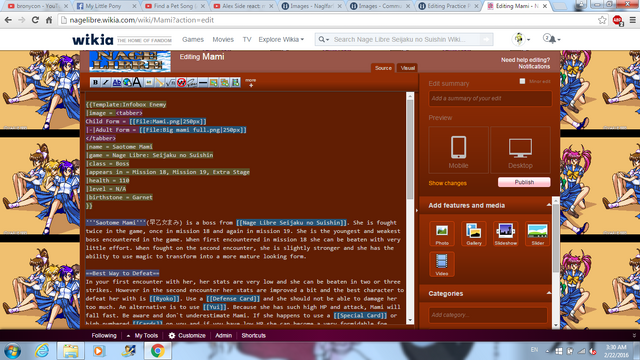Open user avatar account dropdown
The image size is (640, 360).
pos(521,39)
